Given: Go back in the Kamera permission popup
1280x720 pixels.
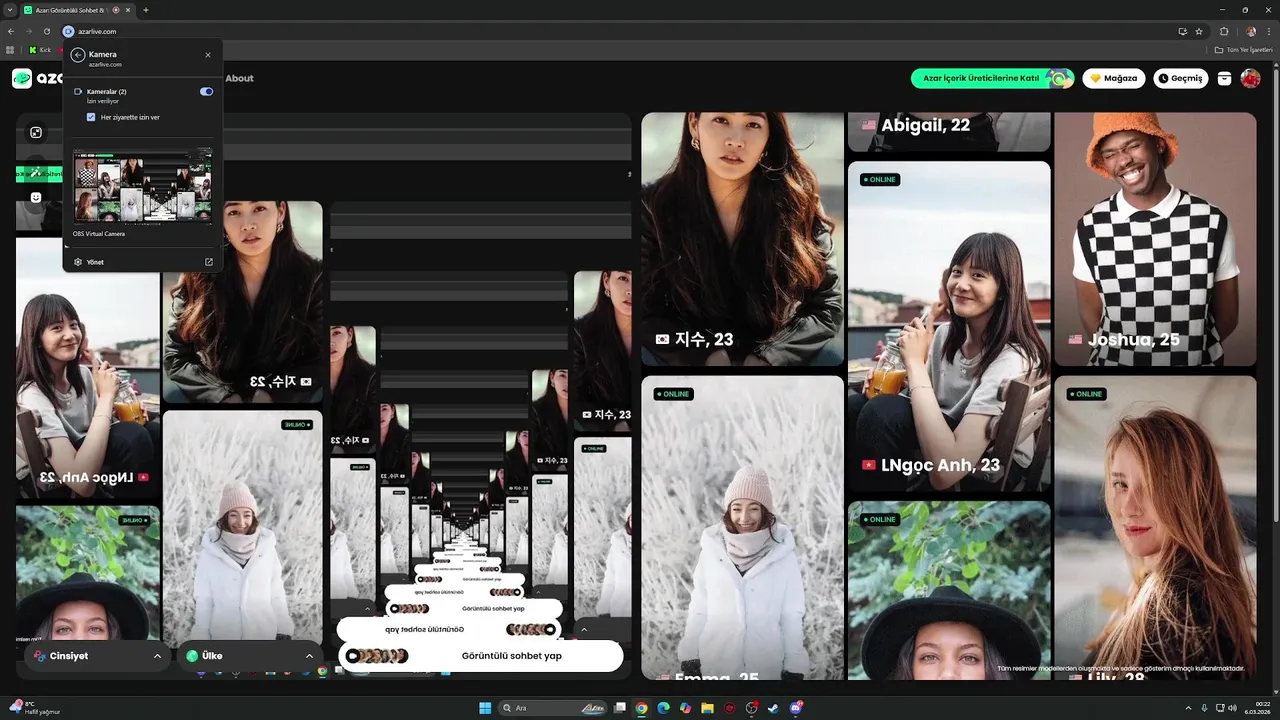Looking at the screenshot, I should tap(78, 55).
